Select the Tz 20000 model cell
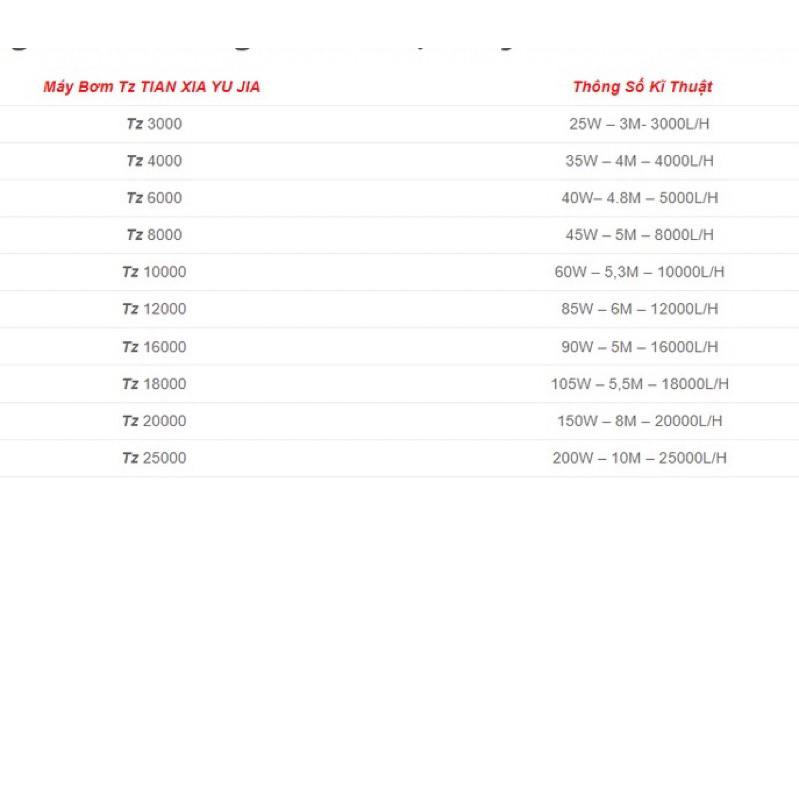Image resolution: width=799 pixels, height=799 pixels. coord(154,421)
